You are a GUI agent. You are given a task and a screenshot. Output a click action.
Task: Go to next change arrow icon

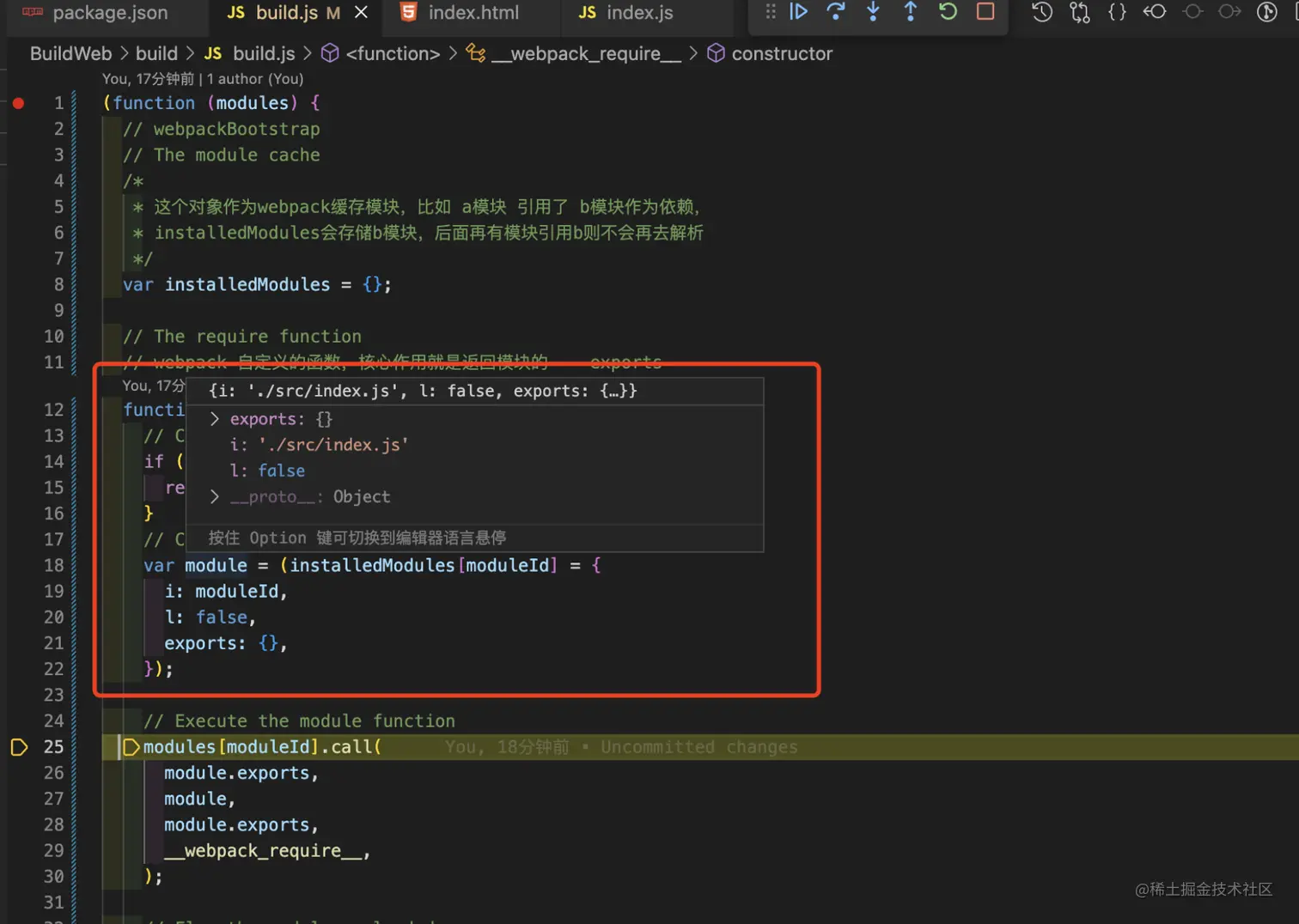point(1229,12)
